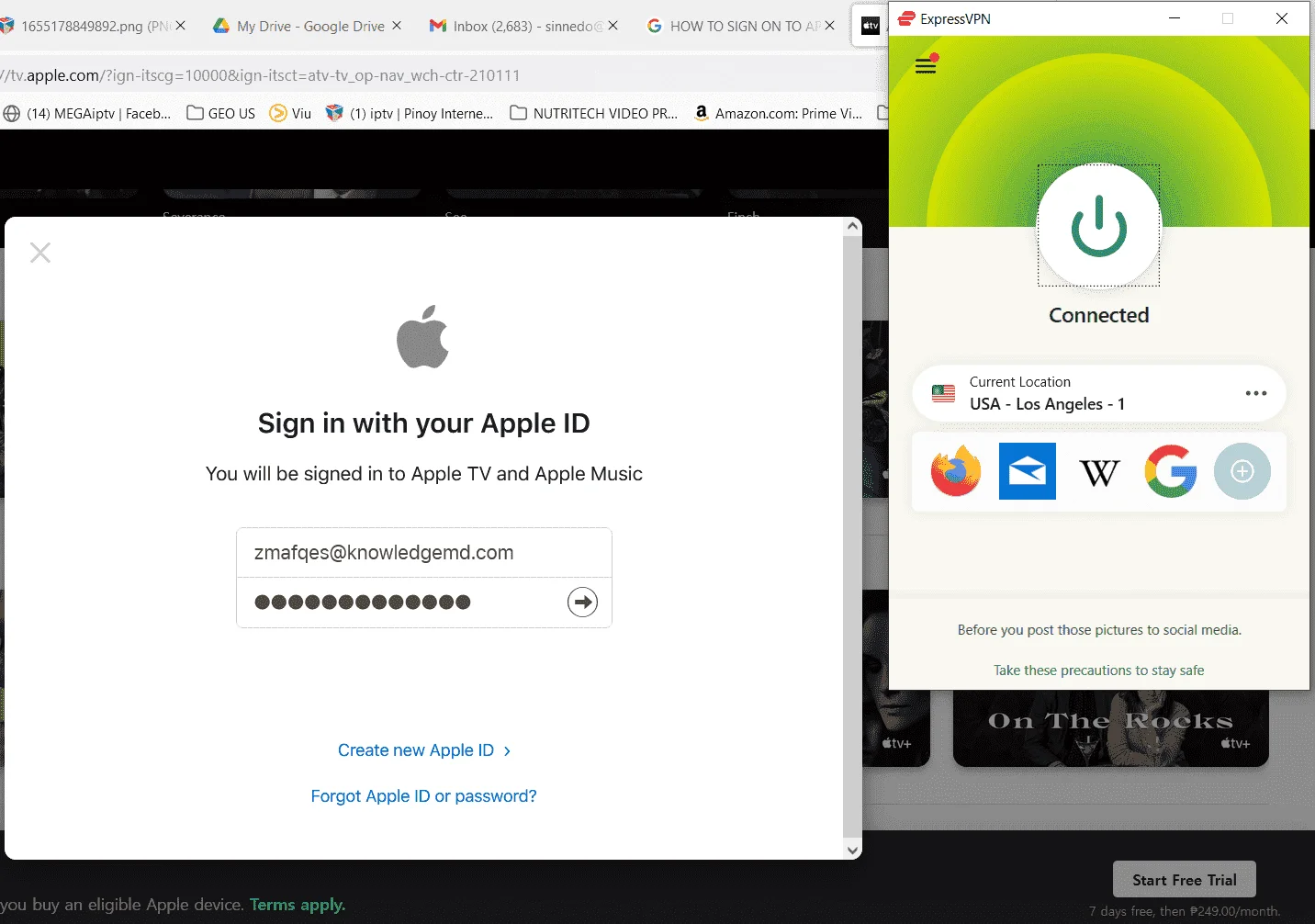Close the ExpressVPN window

tap(1282, 18)
